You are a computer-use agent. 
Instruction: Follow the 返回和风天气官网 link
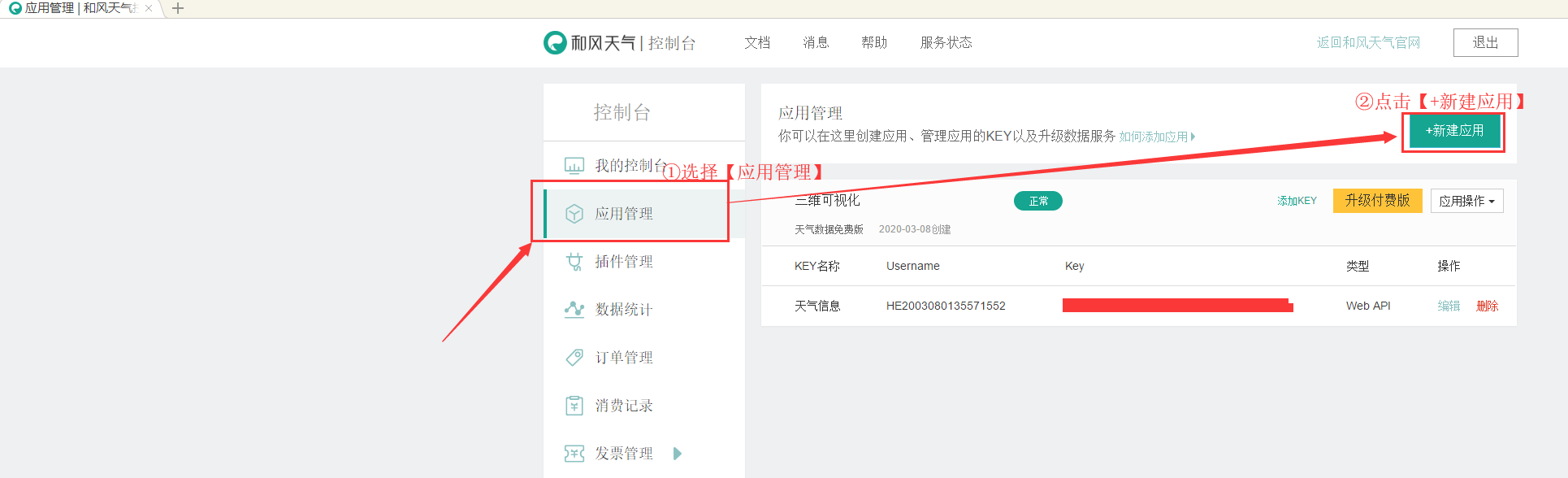tap(1368, 43)
